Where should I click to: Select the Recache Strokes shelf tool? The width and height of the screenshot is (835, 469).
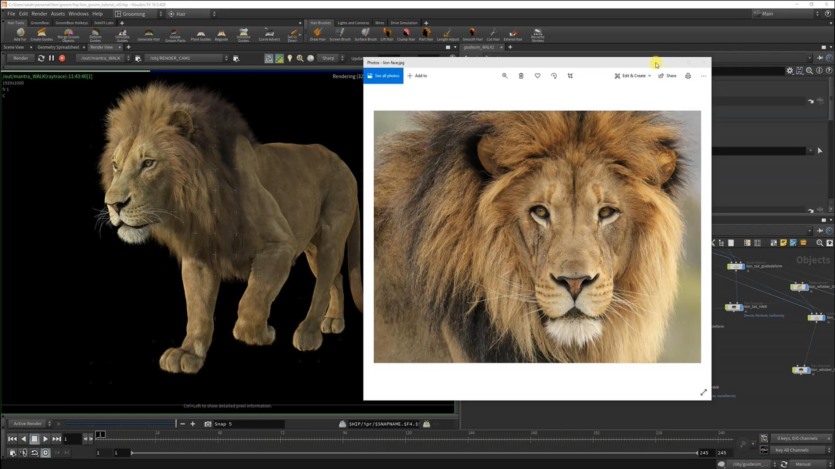pyautogui.click(x=538, y=35)
